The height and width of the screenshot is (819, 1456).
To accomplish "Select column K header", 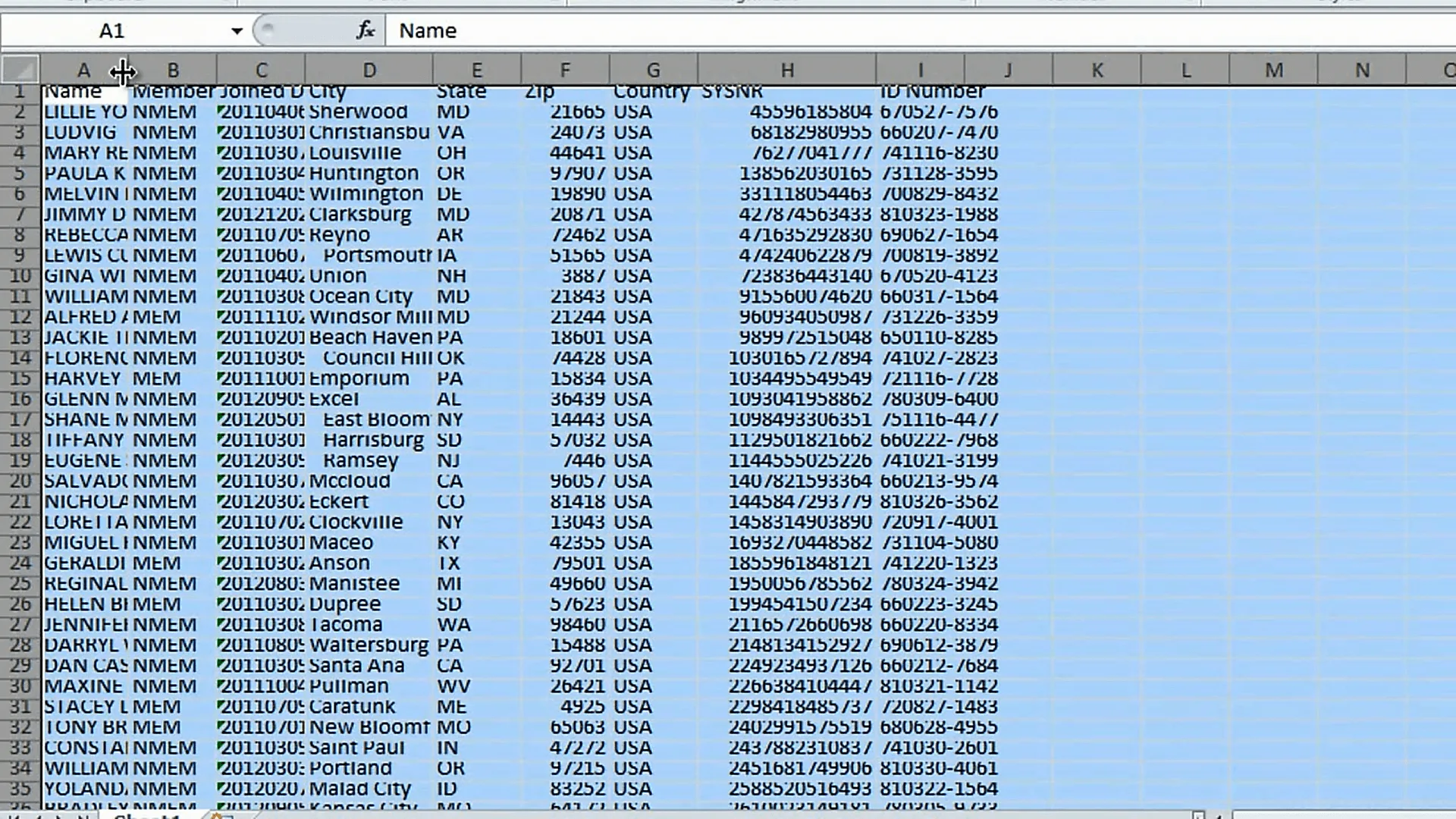I will click(x=1097, y=70).
